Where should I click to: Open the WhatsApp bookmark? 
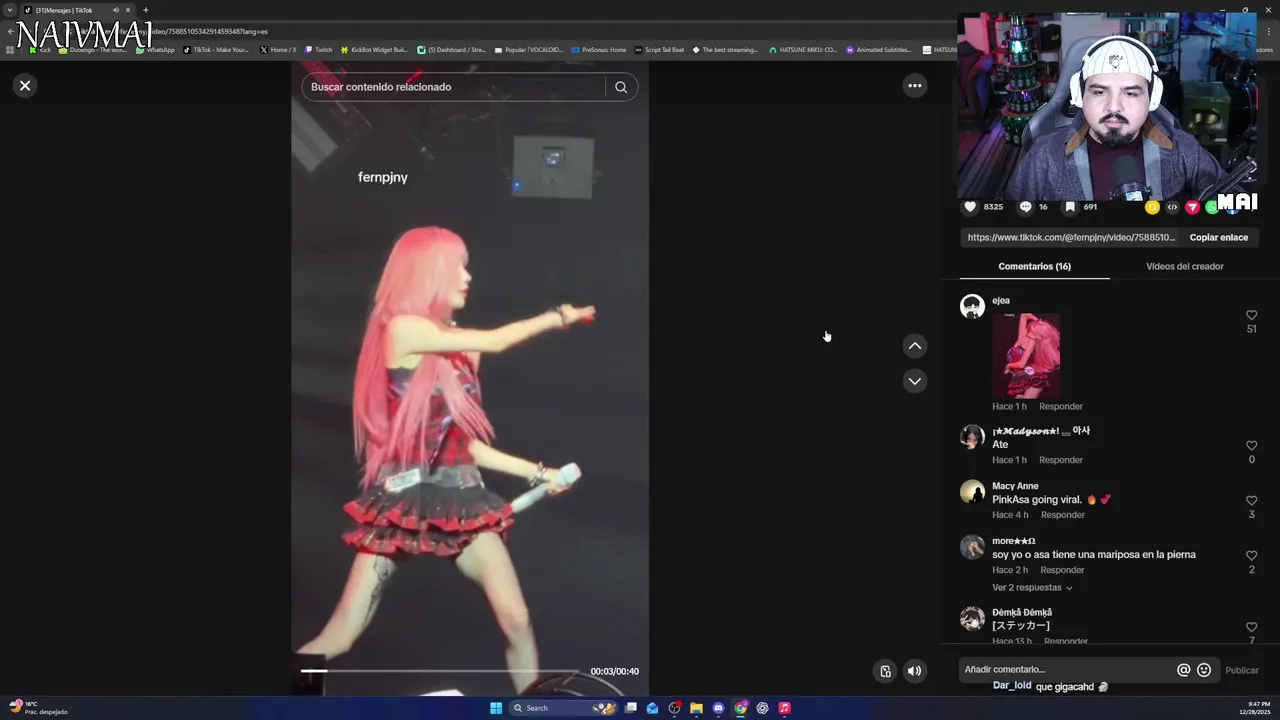point(155,50)
